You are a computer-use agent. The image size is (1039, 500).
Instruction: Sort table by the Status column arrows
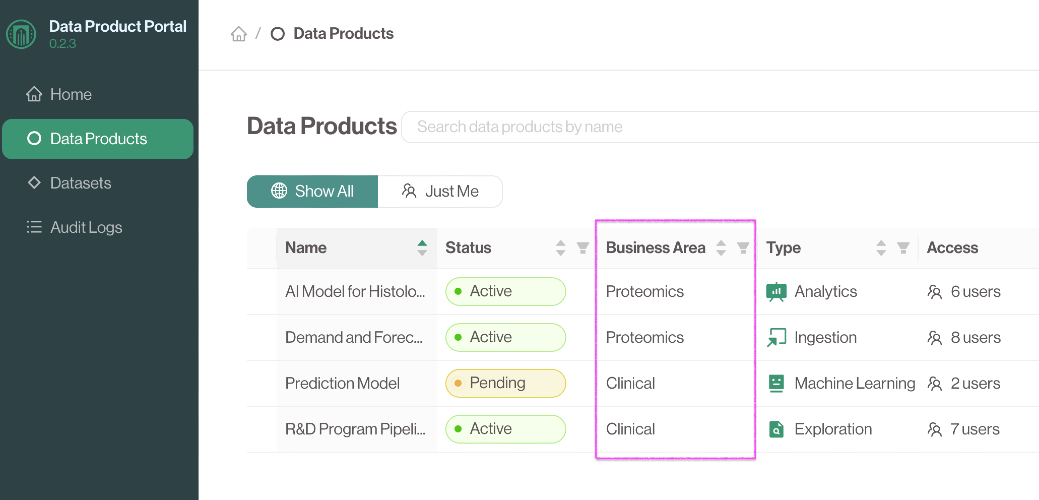point(561,248)
